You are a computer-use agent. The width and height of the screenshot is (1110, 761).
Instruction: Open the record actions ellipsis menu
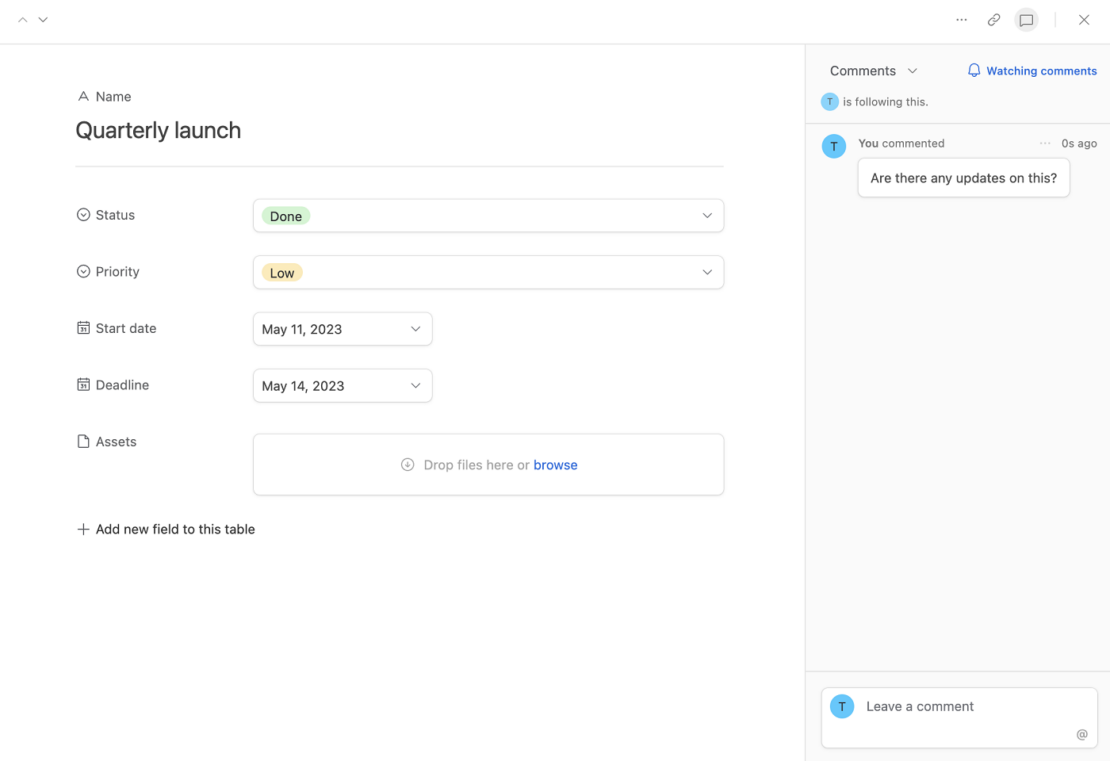(x=961, y=19)
